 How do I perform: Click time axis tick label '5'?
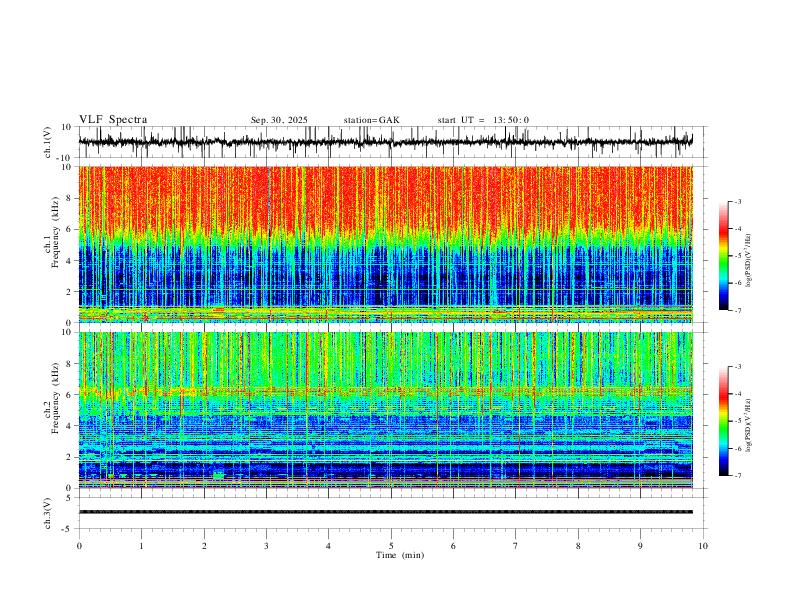(x=391, y=546)
